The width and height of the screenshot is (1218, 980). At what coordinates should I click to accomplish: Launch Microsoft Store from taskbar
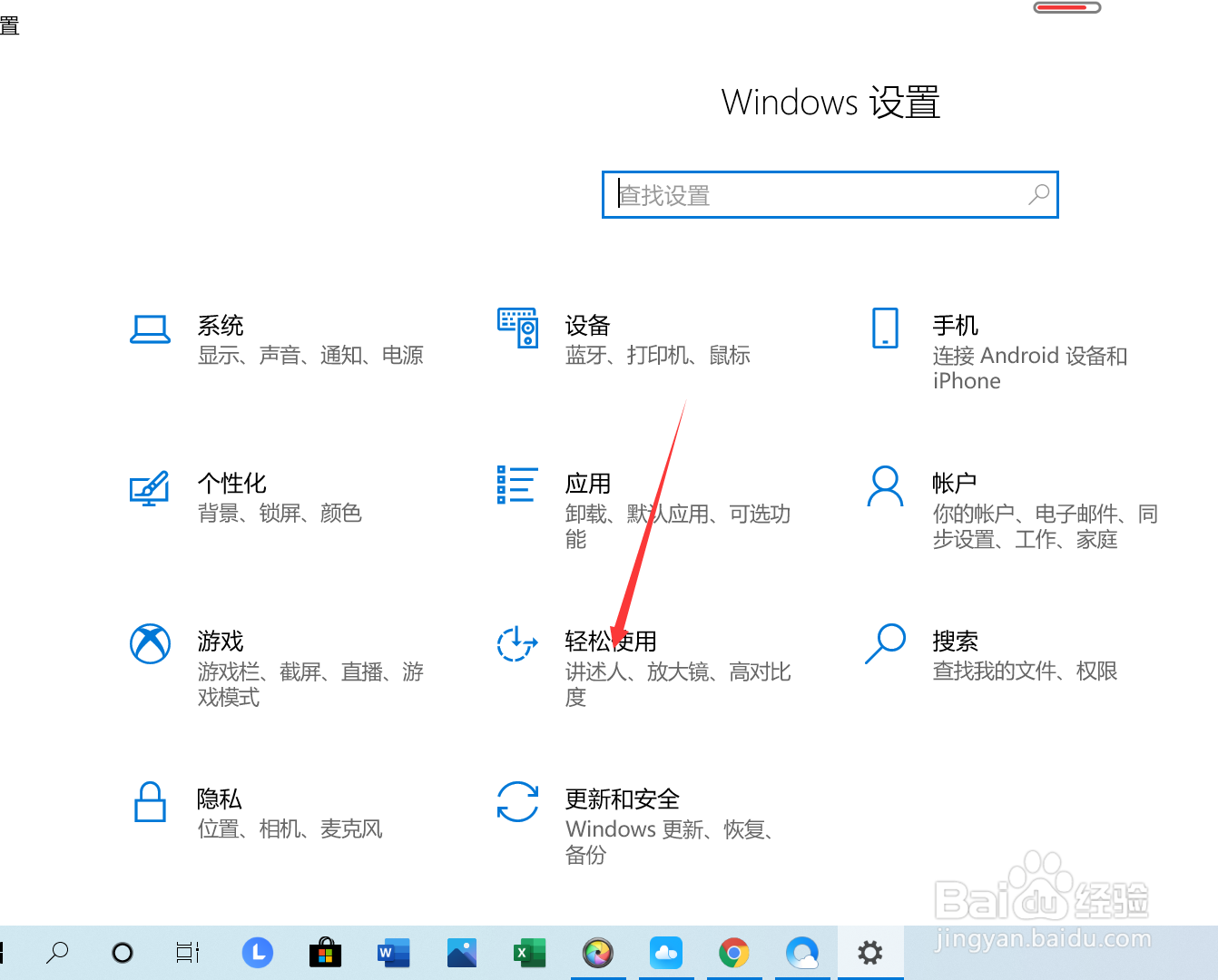(x=325, y=953)
